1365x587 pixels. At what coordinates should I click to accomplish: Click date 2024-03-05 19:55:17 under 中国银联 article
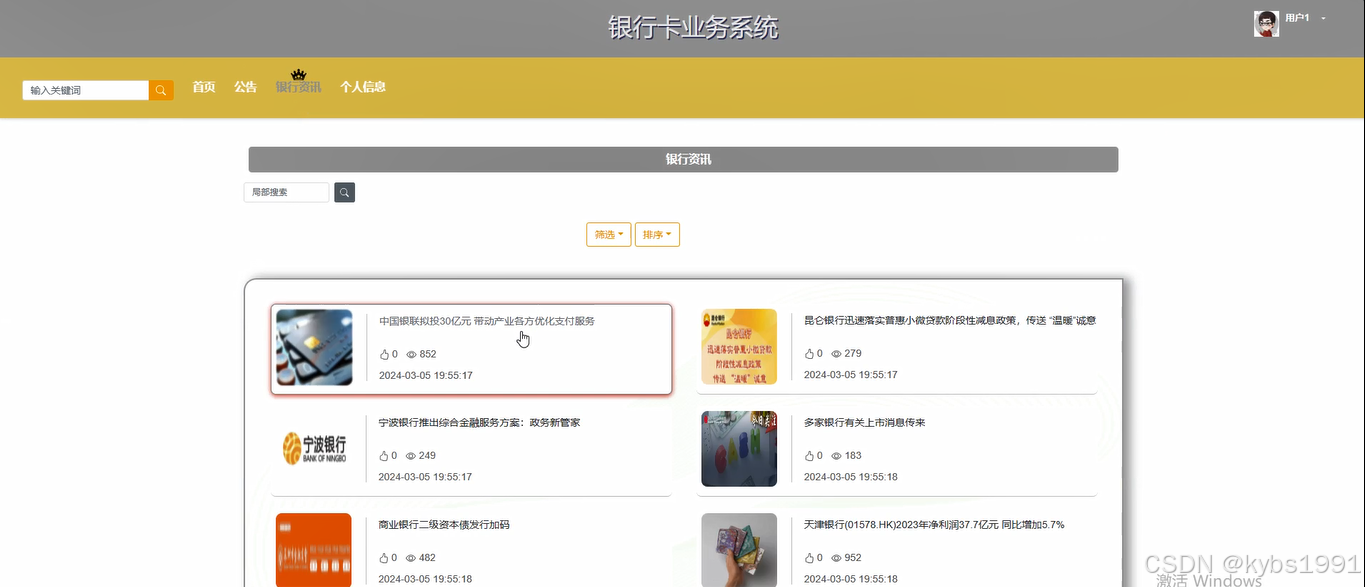[425, 376]
